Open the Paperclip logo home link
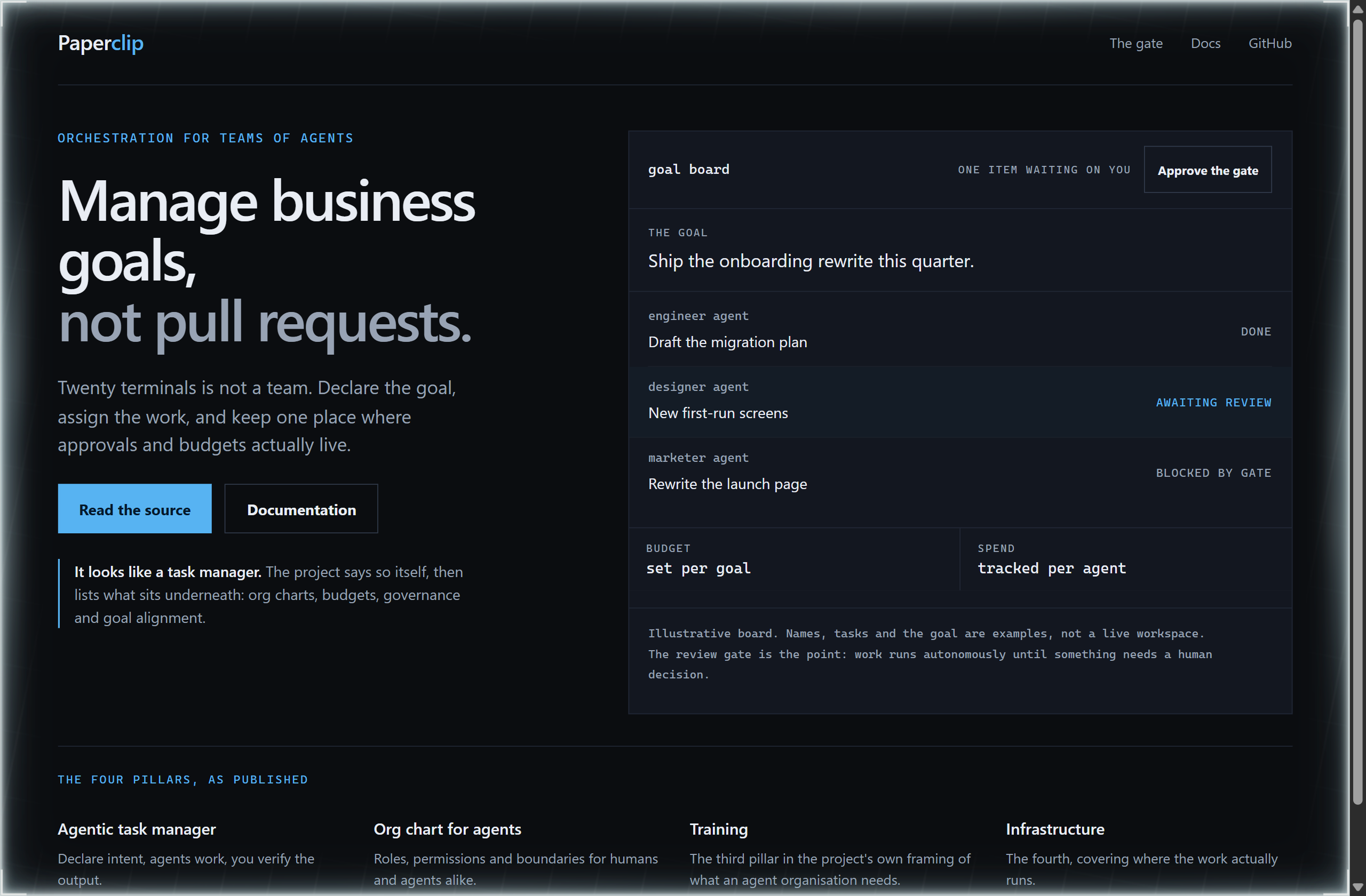 pos(100,43)
